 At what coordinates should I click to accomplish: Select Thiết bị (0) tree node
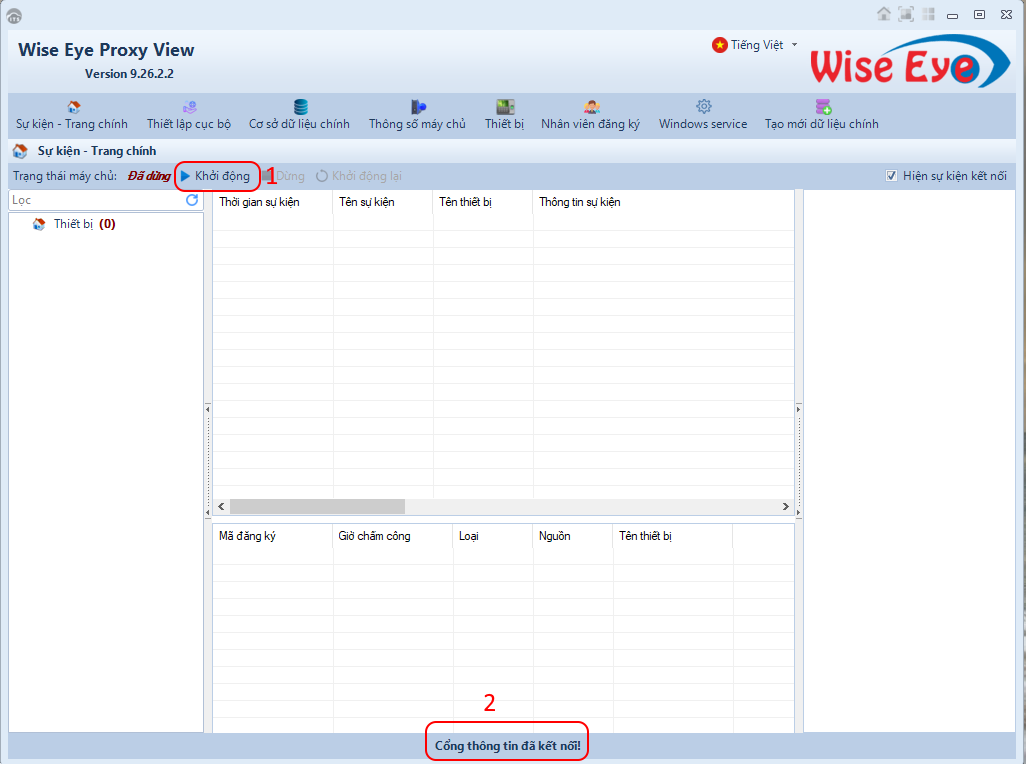74,224
